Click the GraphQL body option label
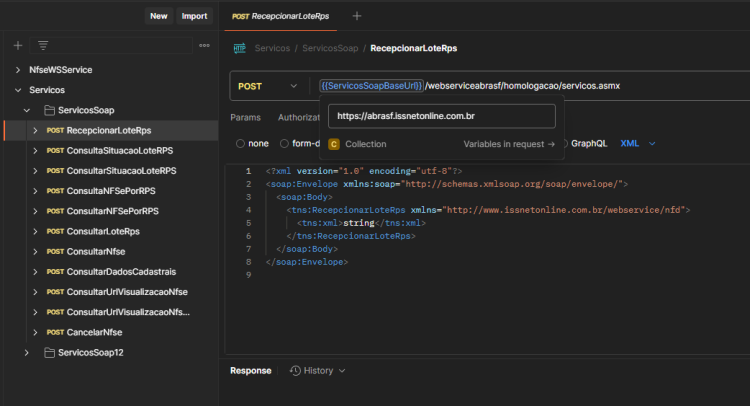This screenshot has width=750, height=406. pos(589,143)
